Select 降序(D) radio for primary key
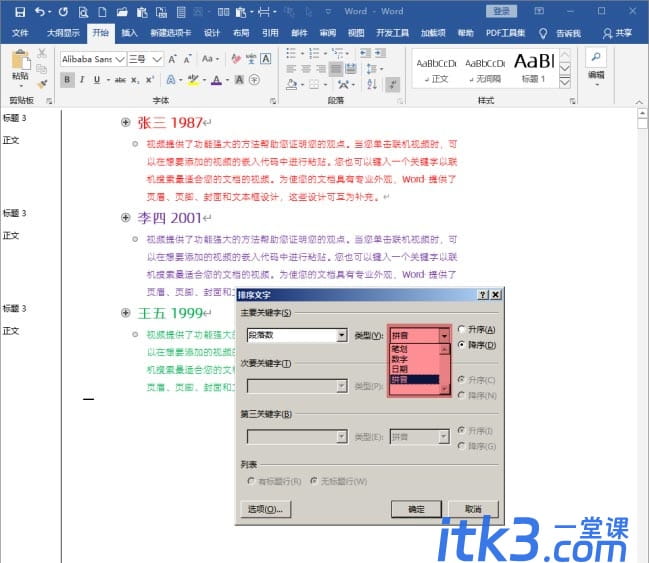This screenshot has width=649, height=563. (x=462, y=345)
